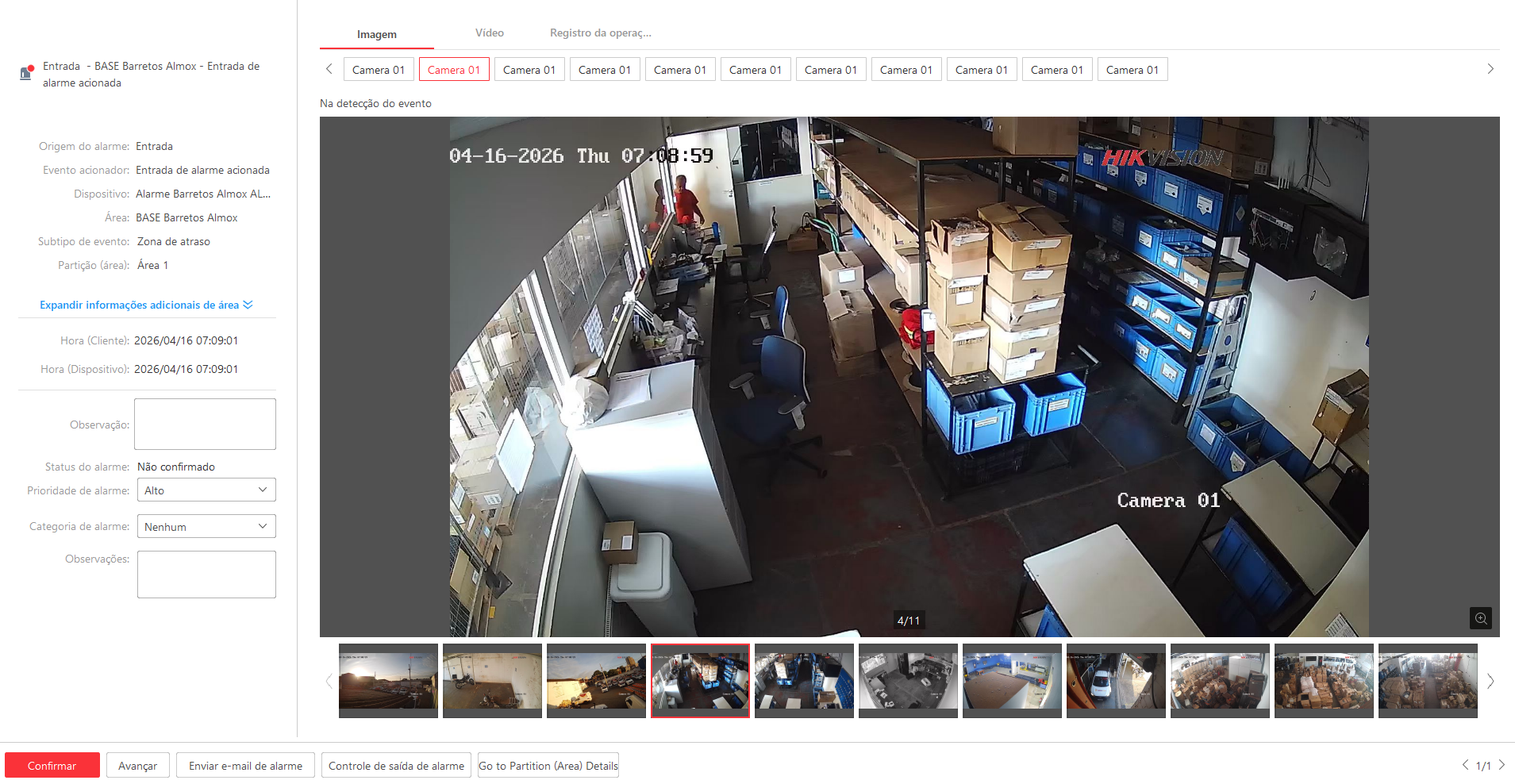
Task: Open the Registro da operação tab
Action: pos(600,33)
